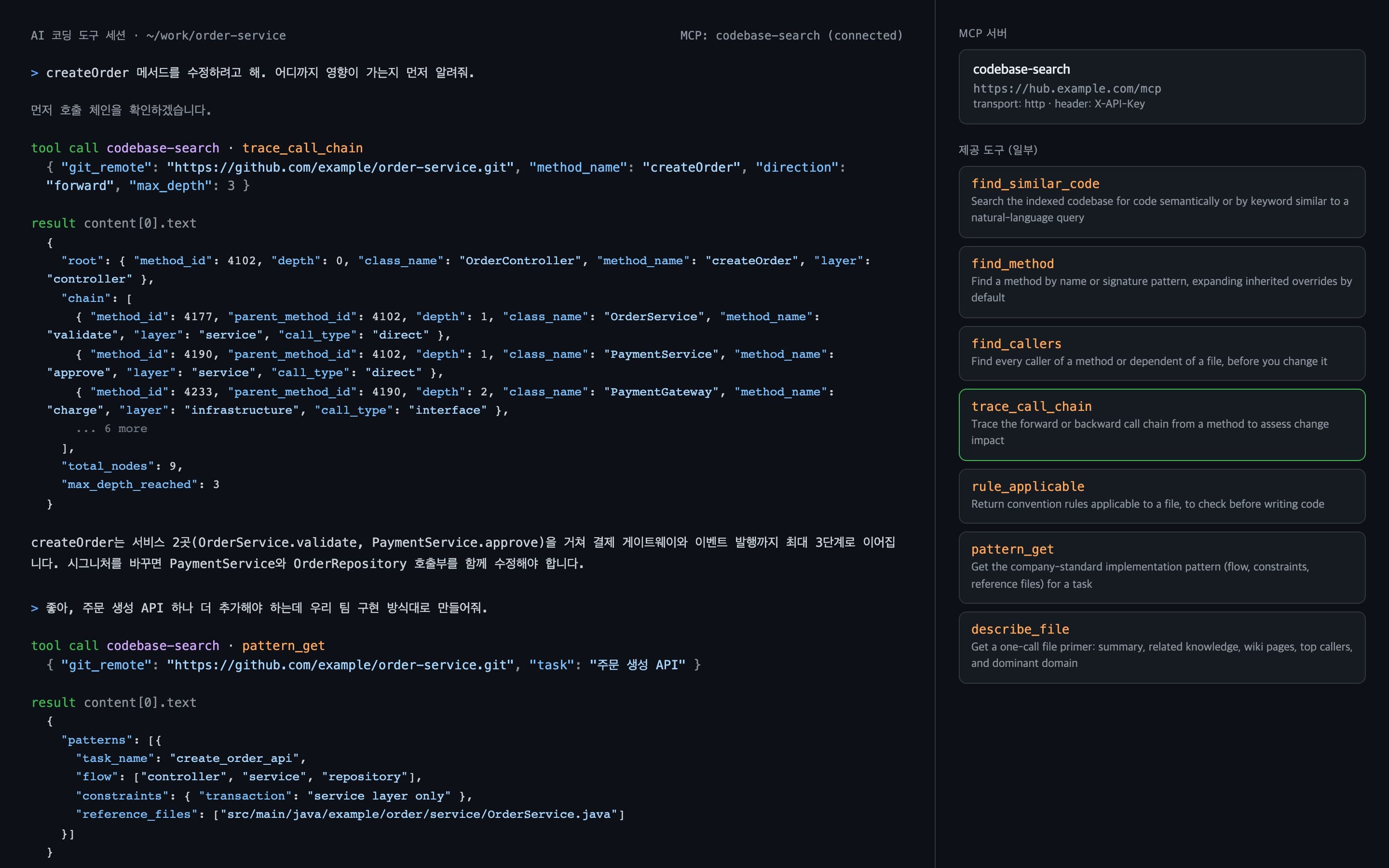The width and height of the screenshot is (1389, 868).
Task: Click the "max_depth": 3 argument
Action: (182, 186)
